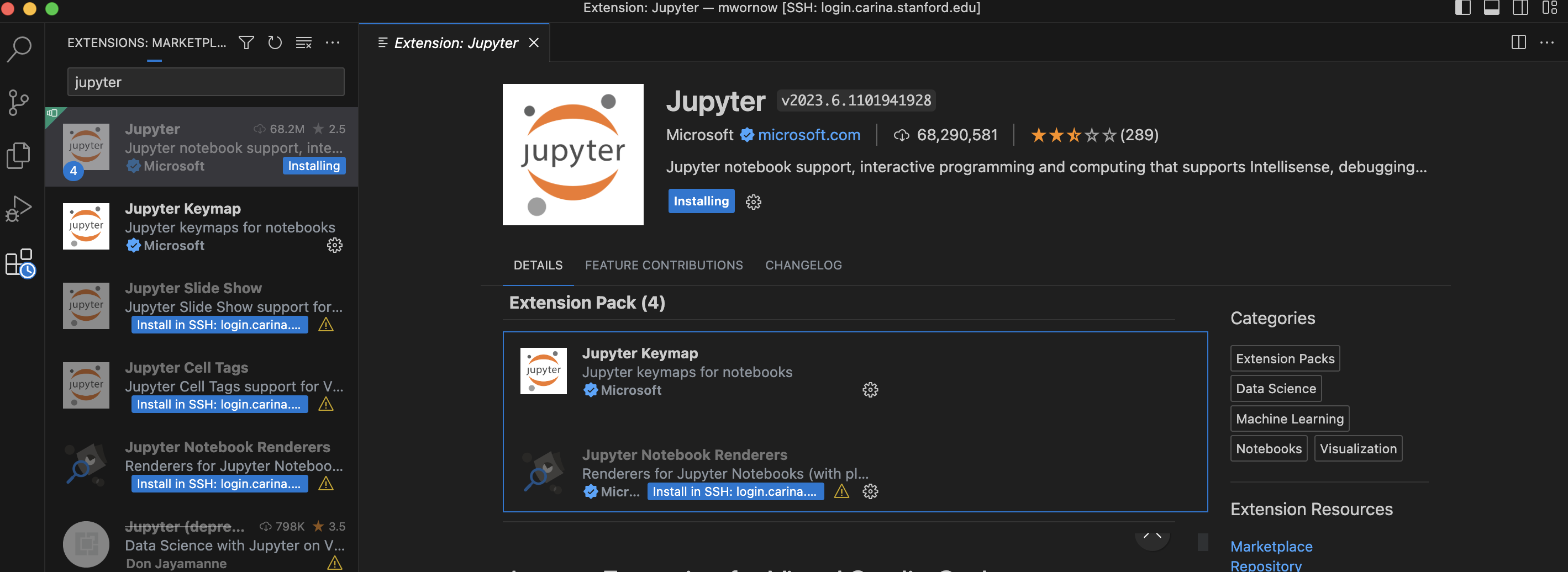Image resolution: width=1568 pixels, height=572 pixels.
Task: Open manage gear for sidebar Jupyter Keymap
Action: coord(335,245)
